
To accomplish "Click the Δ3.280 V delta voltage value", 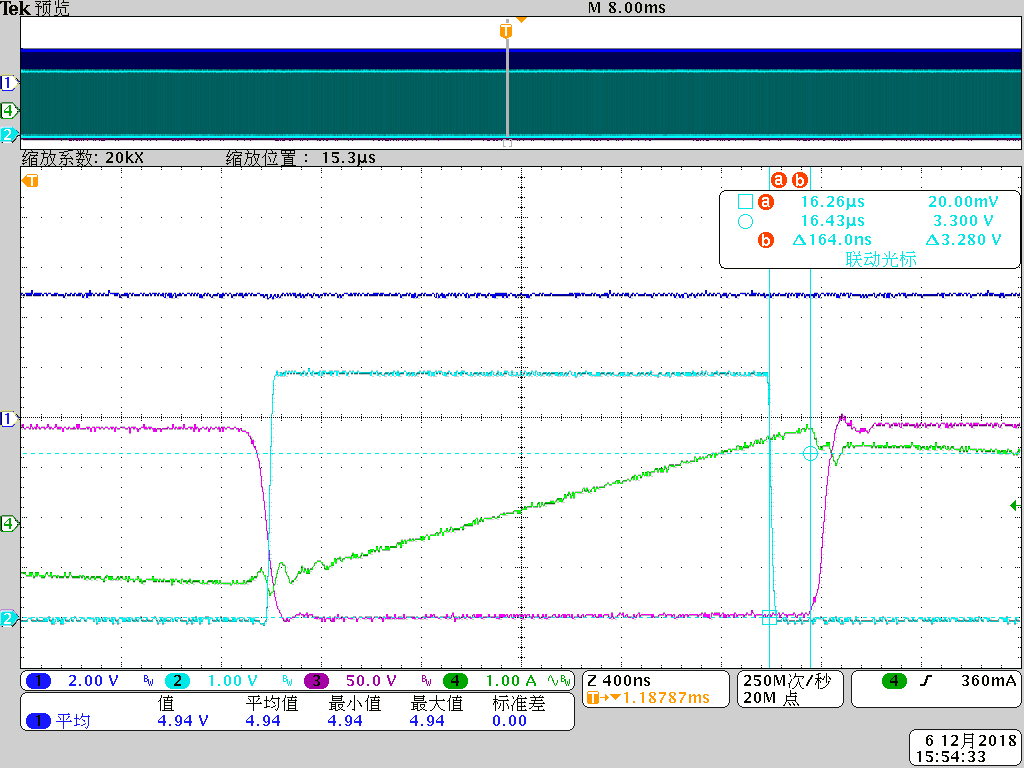I will [963, 240].
